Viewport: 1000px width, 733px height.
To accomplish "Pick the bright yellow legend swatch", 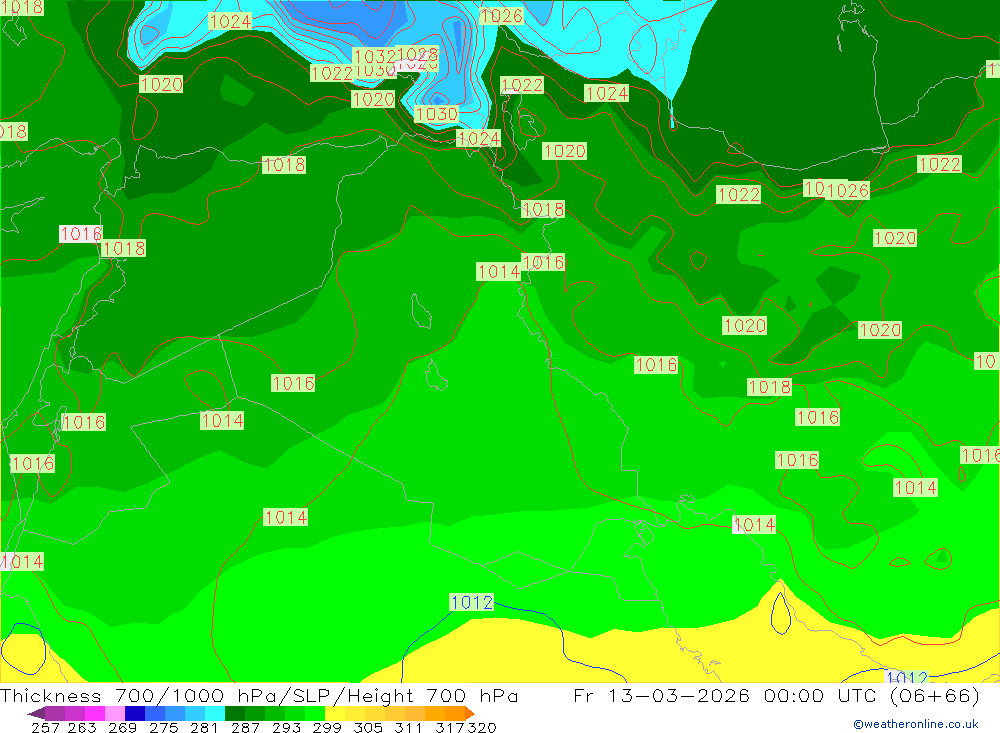I will point(335,713).
